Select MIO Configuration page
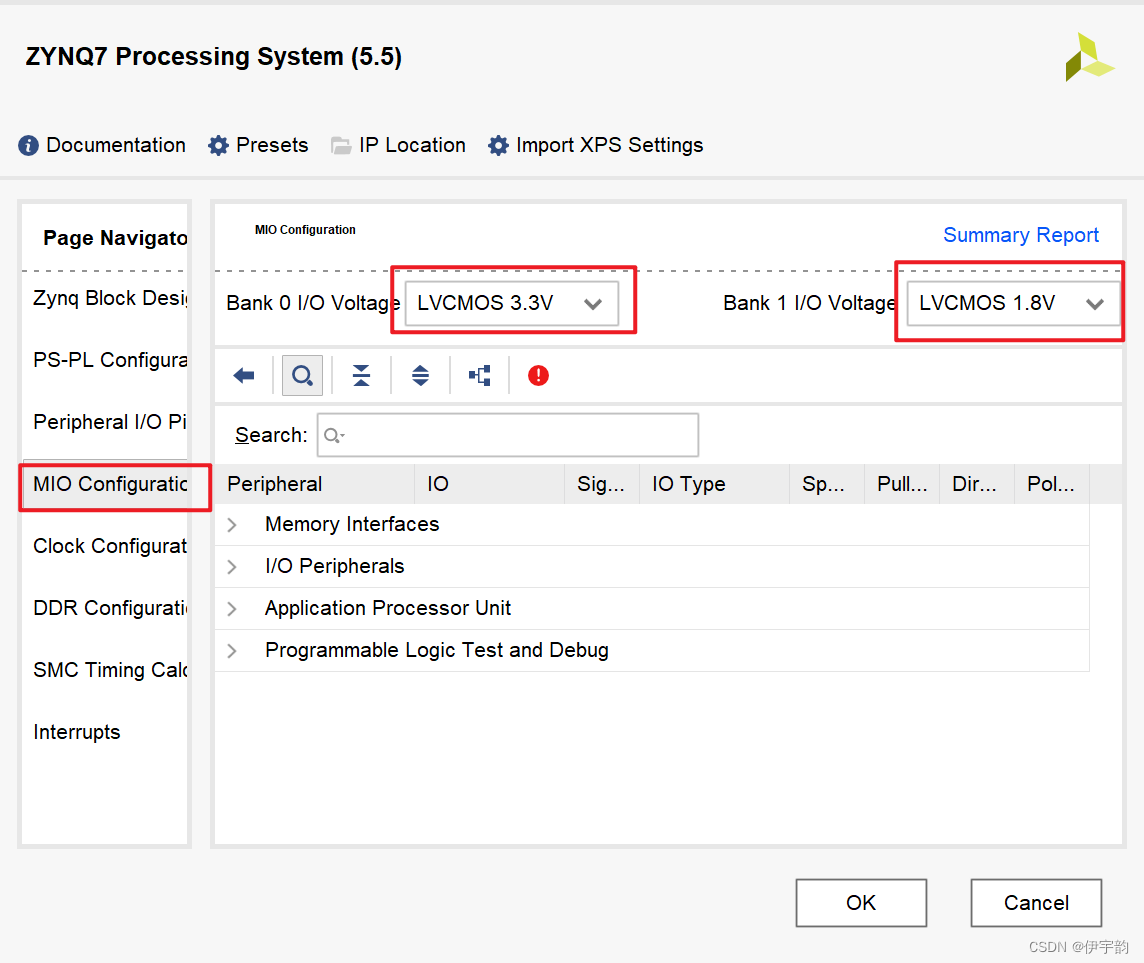The width and height of the screenshot is (1144, 963). (109, 484)
